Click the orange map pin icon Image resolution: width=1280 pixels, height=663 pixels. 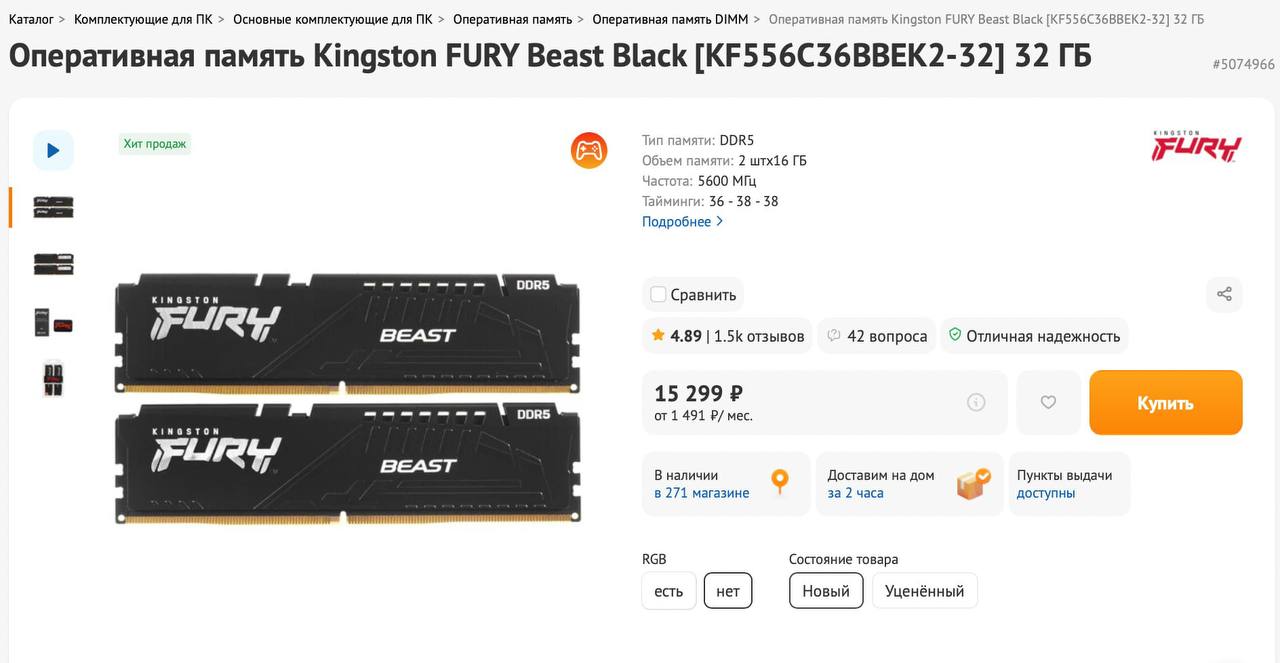pyautogui.click(x=780, y=482)
